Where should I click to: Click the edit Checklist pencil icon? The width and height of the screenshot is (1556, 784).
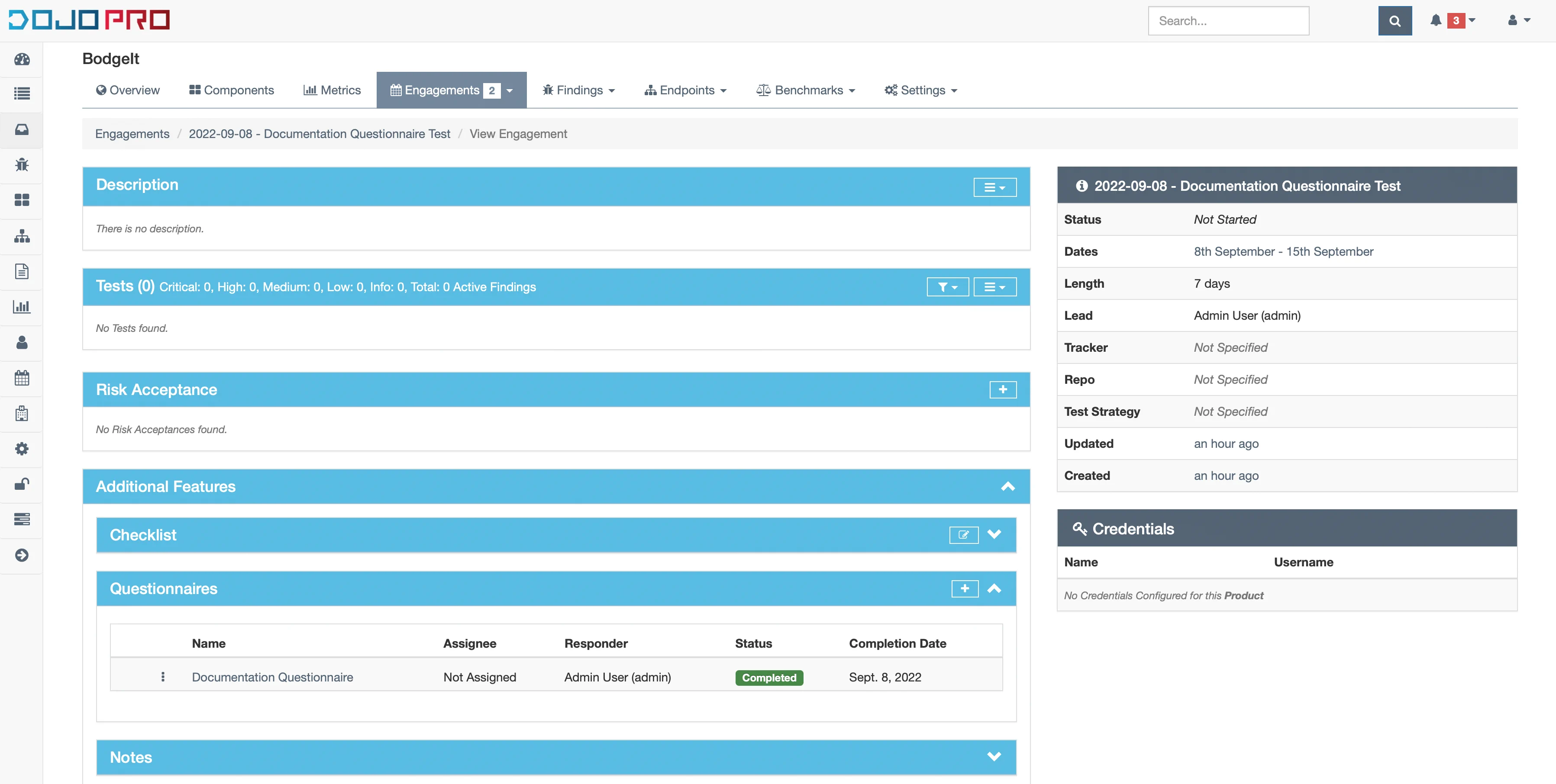pyautogui.click(x=963, y=535)
